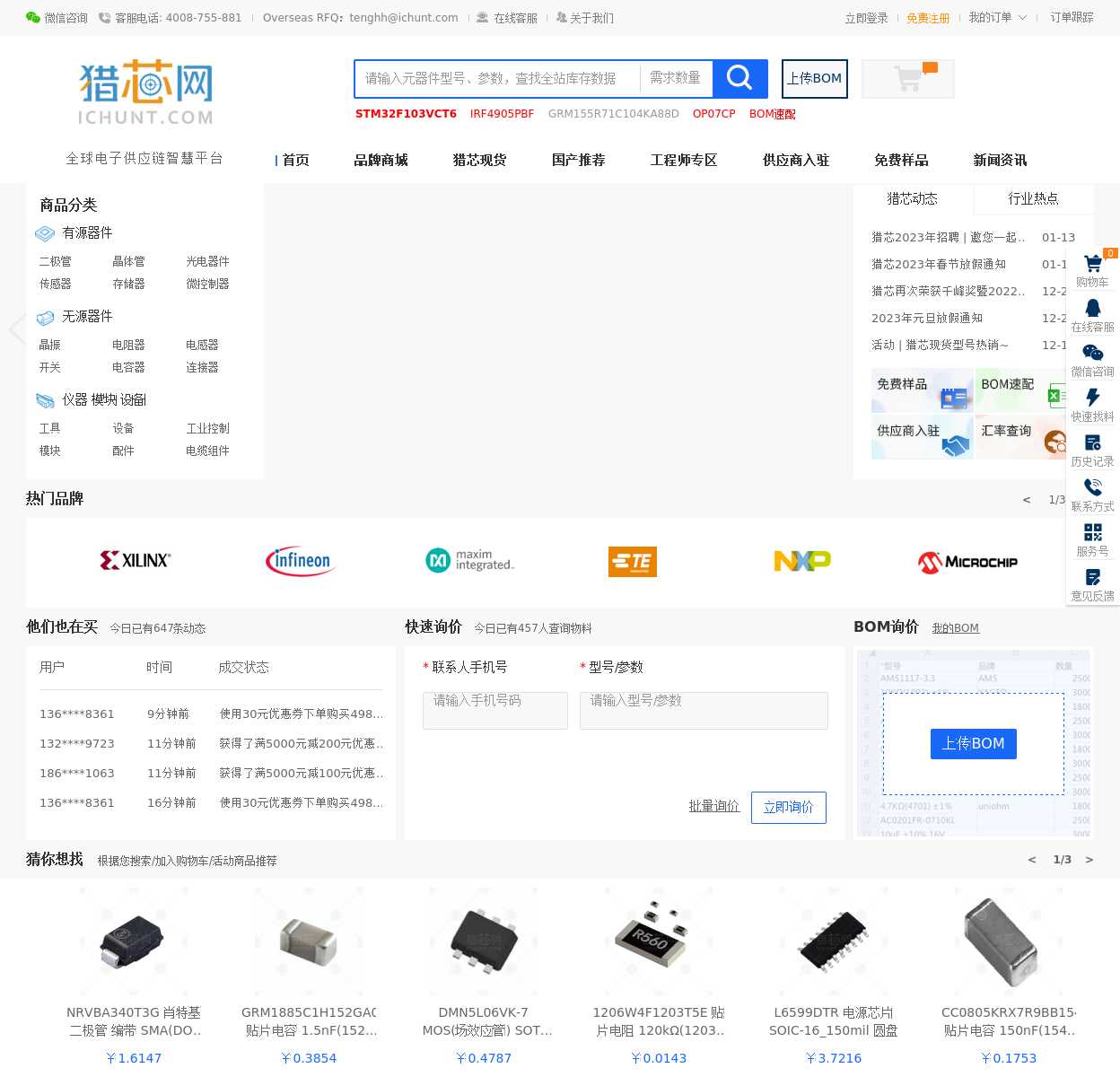
Task: Open the 品牌商城 nav item
Action: [x=381, y=160]
